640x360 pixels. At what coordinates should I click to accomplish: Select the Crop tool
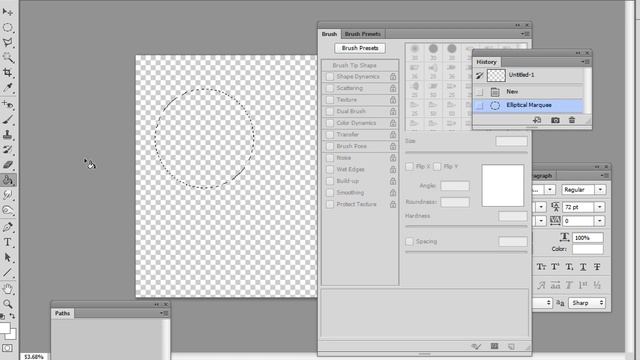pos(7,73)
